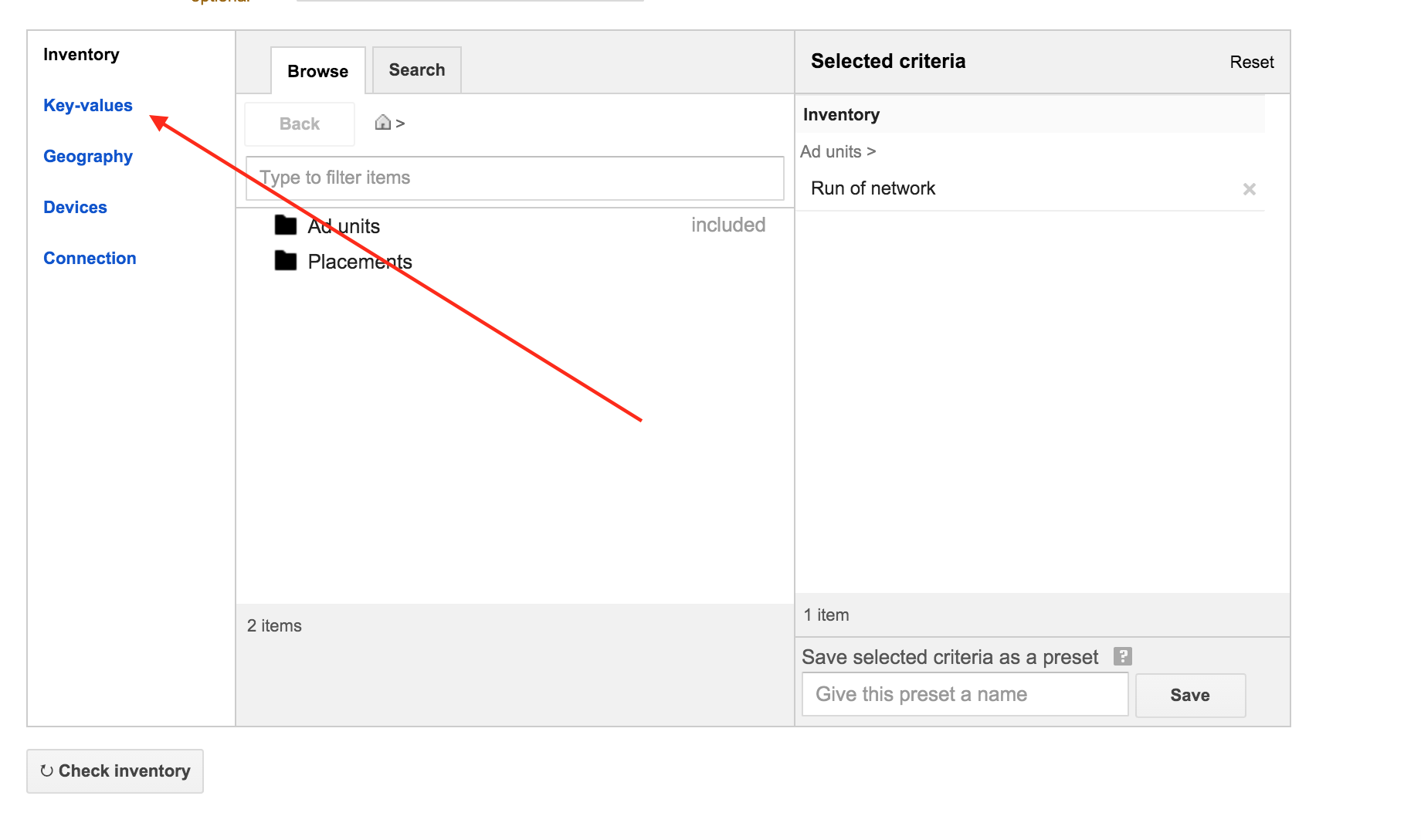Switch to the Search tab
Viewport: 1421px width, 840px height.
point(416,70)
